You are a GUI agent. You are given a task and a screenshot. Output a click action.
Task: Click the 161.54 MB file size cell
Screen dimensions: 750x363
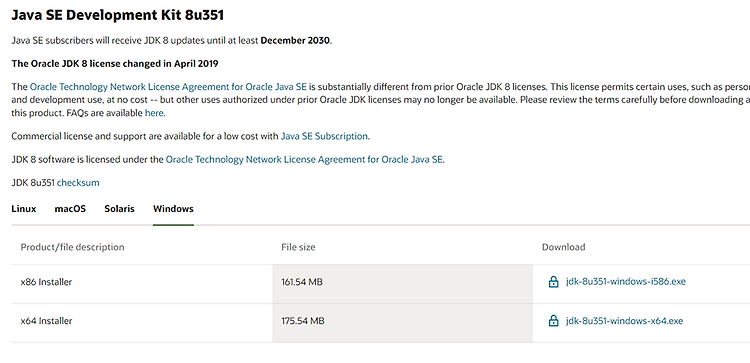(x=402, y=282)
